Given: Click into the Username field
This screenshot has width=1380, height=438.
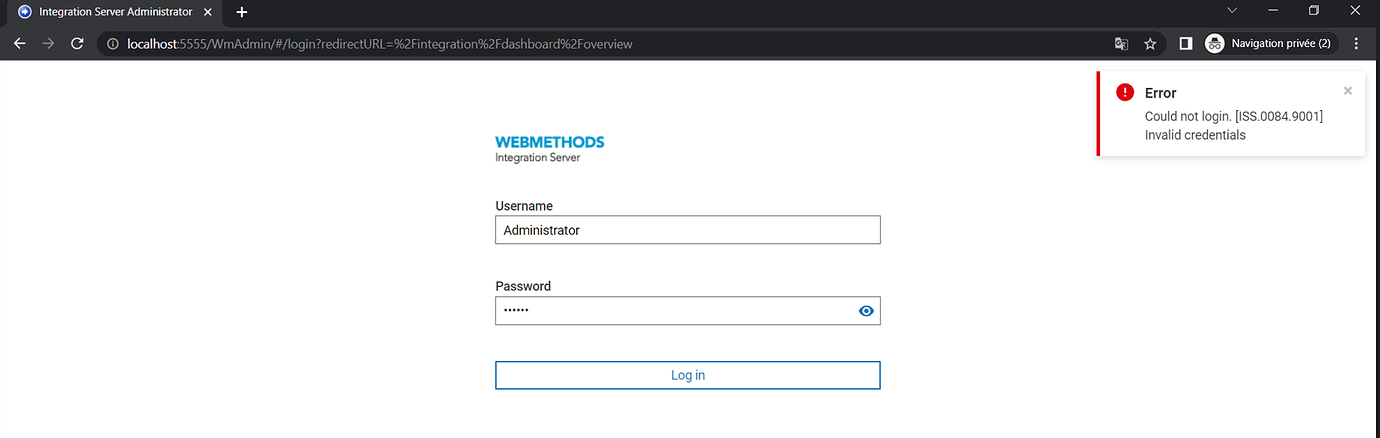Looking at the screenshot, I should click(687, 230).
